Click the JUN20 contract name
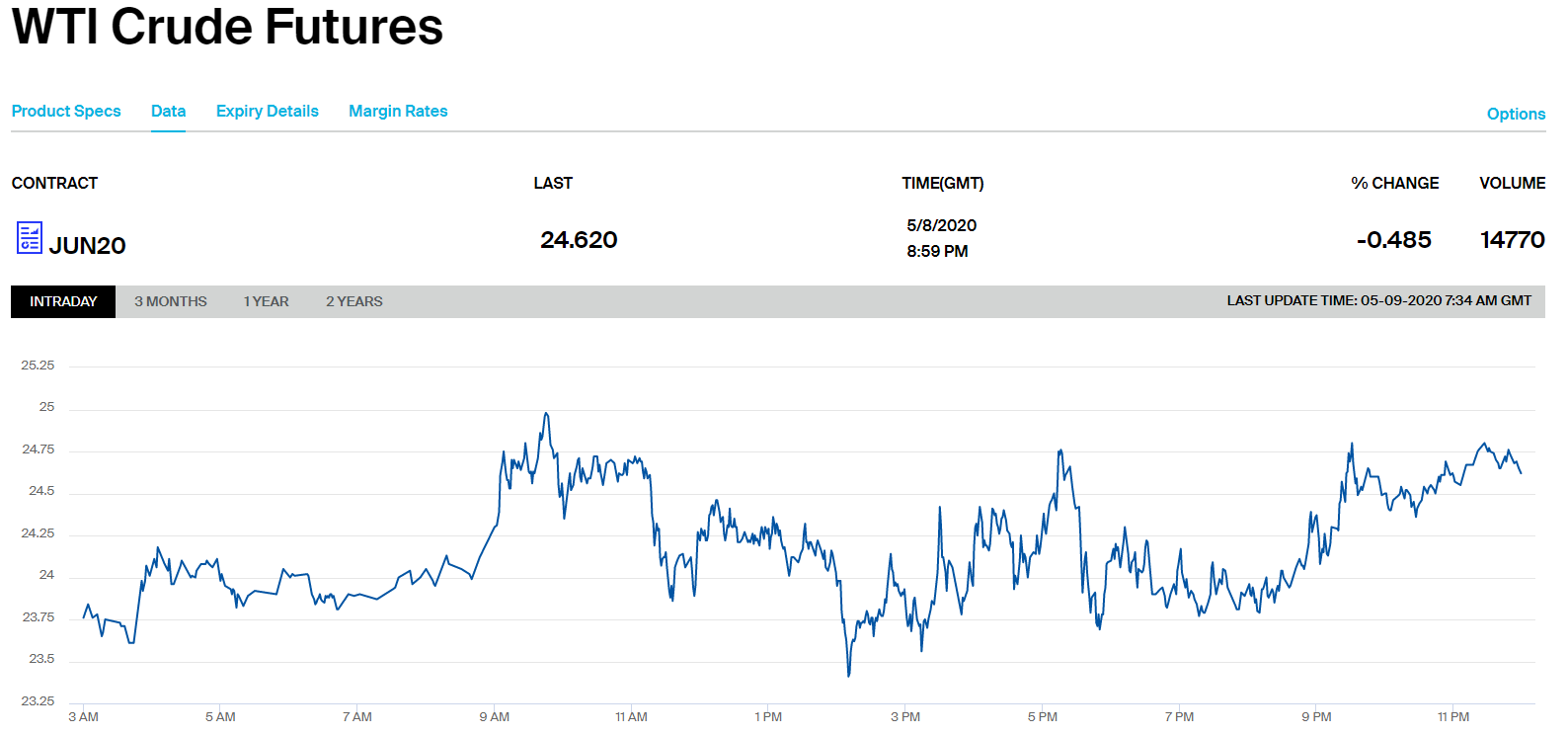The width and height of the screenshot is (1568, 735). coord(87,246)
